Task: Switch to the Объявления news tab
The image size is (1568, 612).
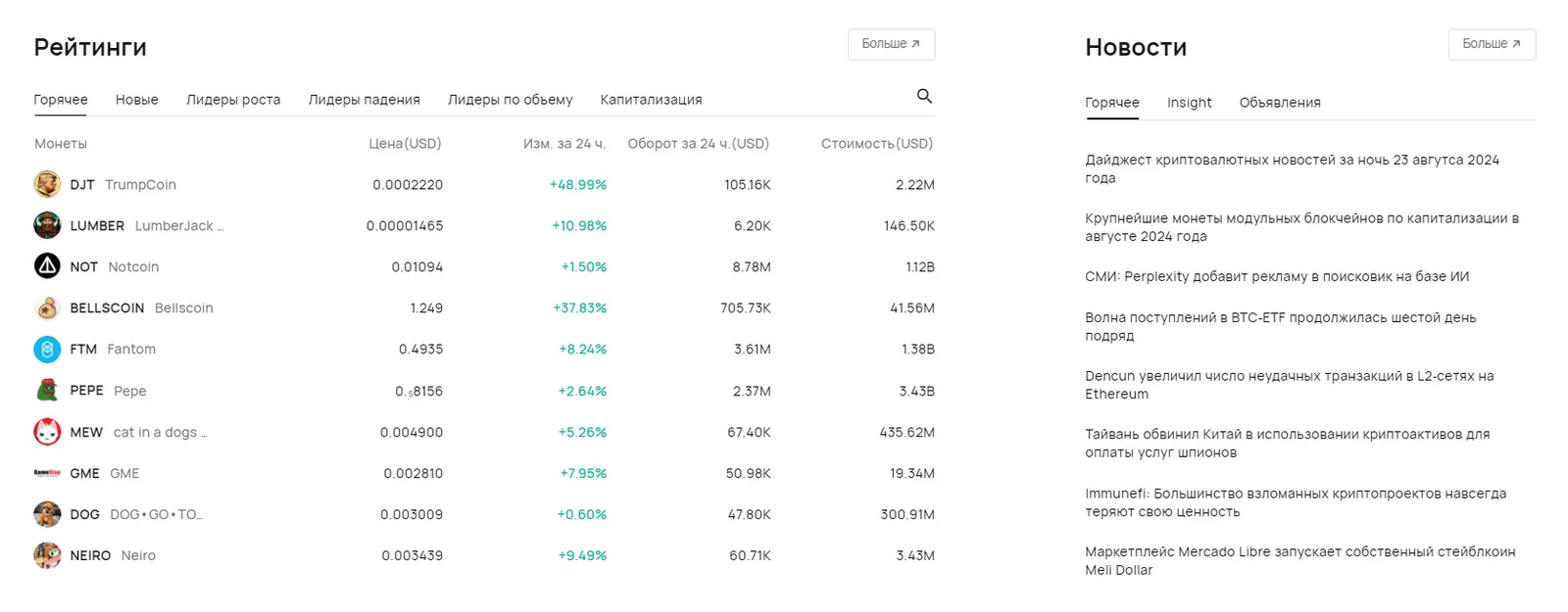Action: (1280, 103)
